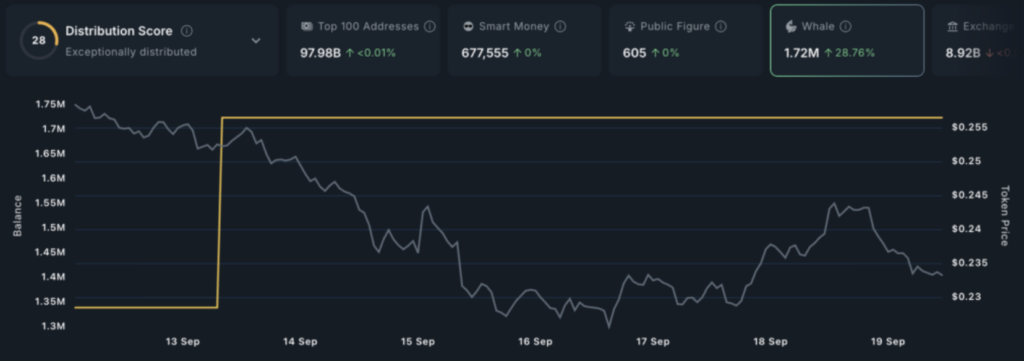The width and height of the screenshot is (1024, 361).
Task: Click the 1.72M Whale value
Action: pyautogui.click(x=801, y=53)
